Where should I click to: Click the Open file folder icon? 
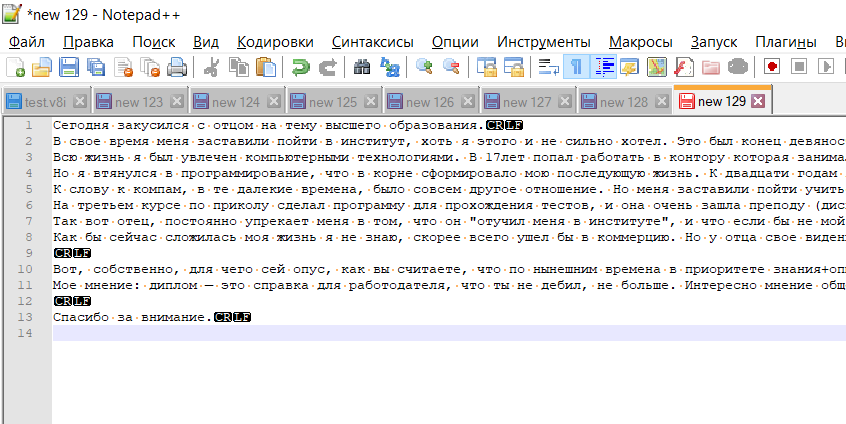42,67
